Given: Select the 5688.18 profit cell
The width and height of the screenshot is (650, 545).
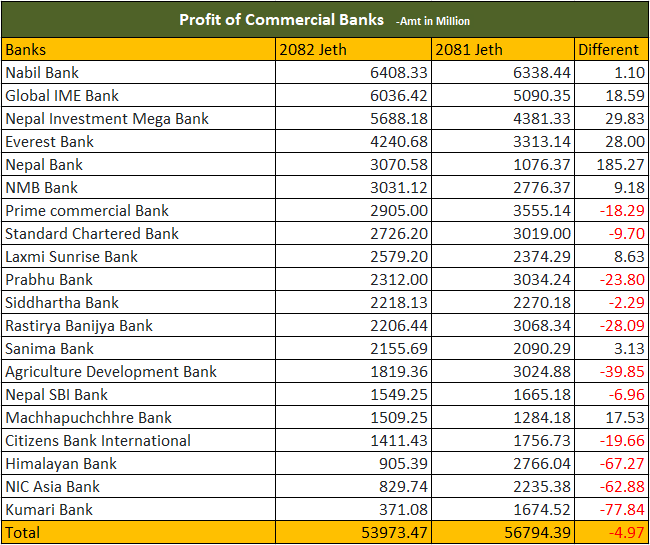Looking at the screenshot, I should (354, 119).
